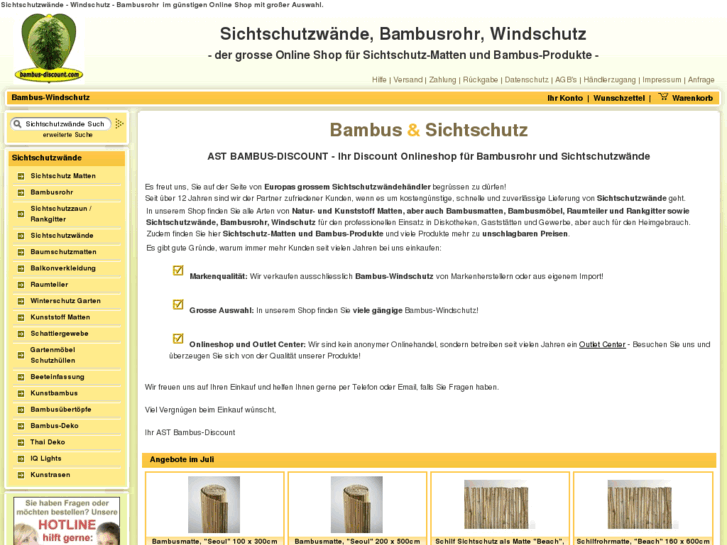727x545 pixels.
Task: Click checkmark icon next to Markenqualität
Action: point(178,270)
